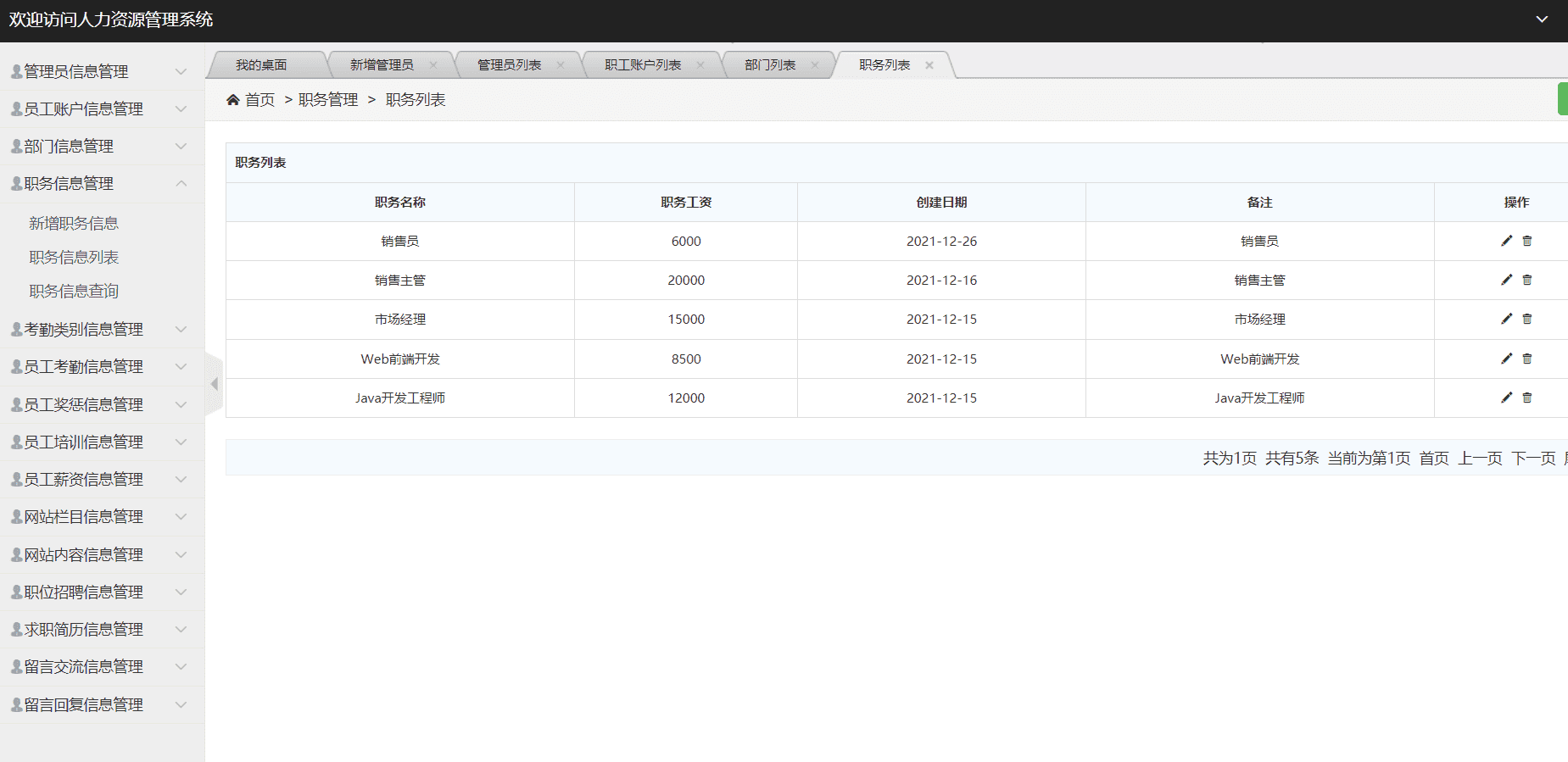Click 职务管理 in breadcrumb
The image size is (1568, 762).
pos(328,100)
